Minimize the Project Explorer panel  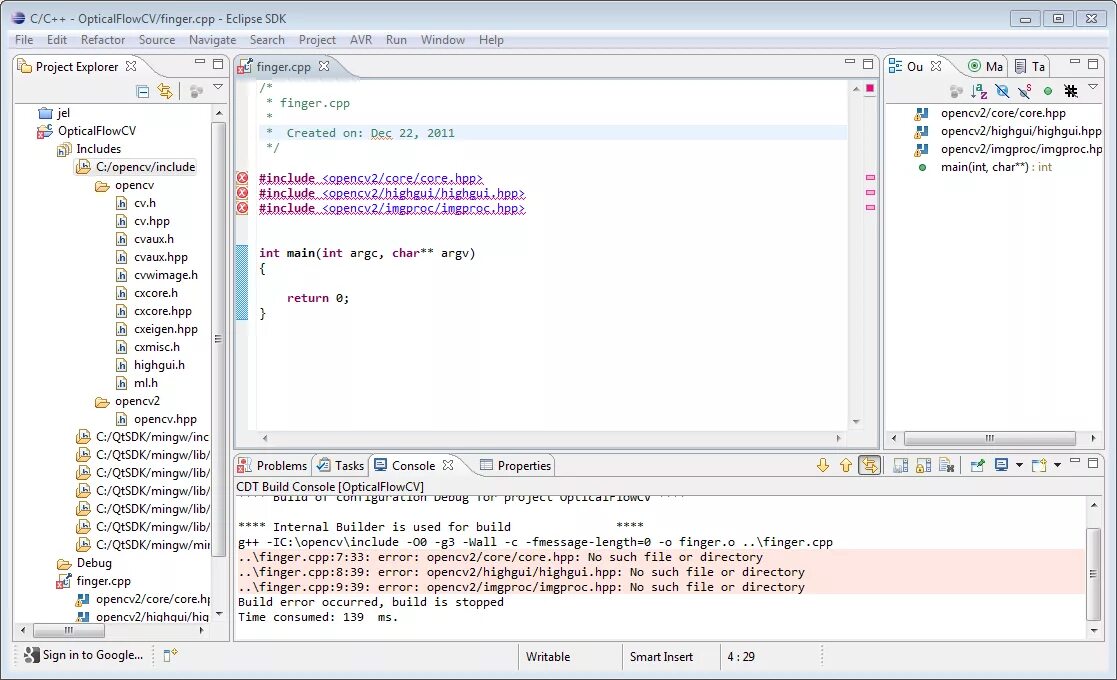[x=199, y=63]
